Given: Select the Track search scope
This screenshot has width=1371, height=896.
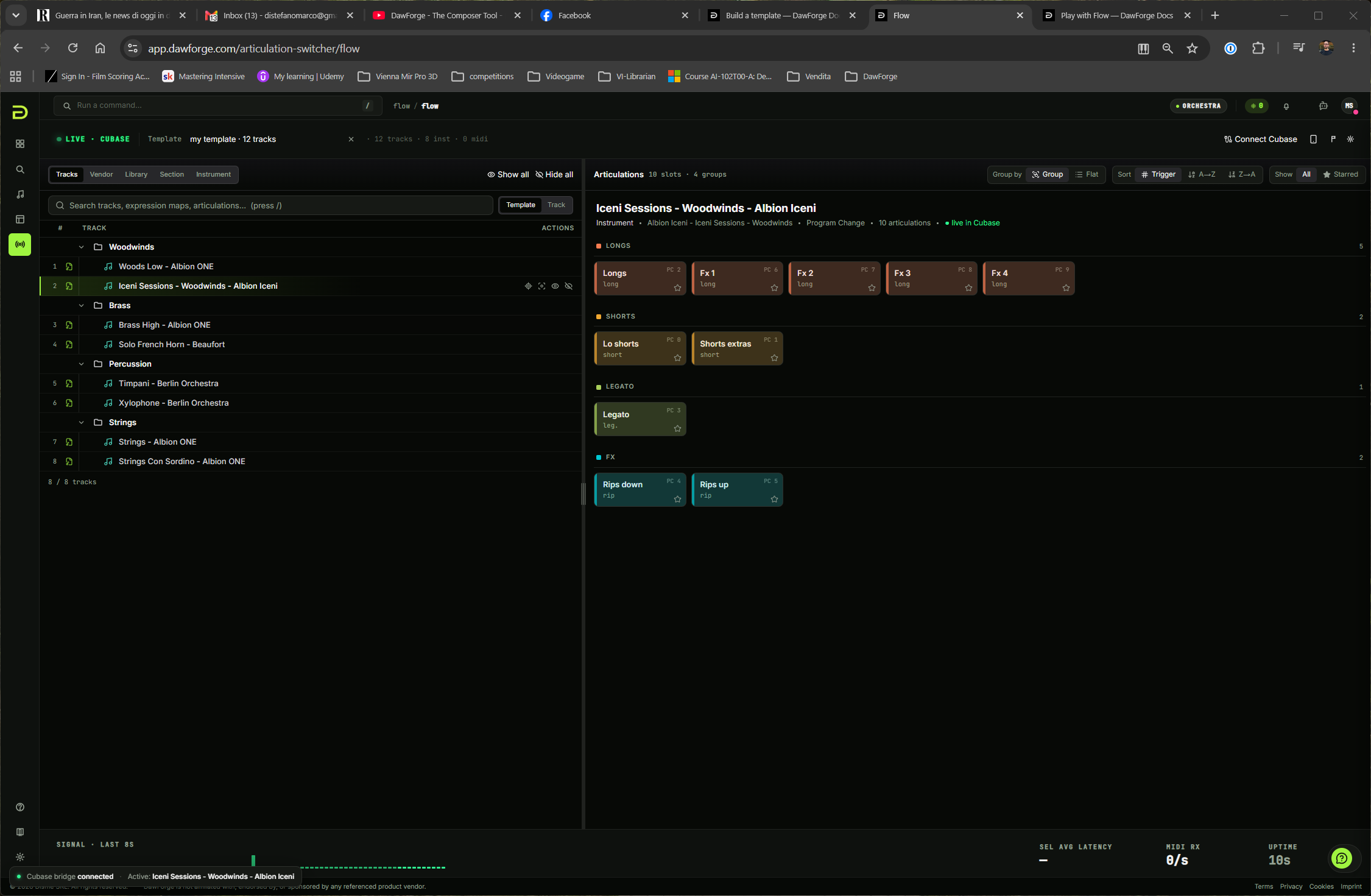Looking at the screenshot, I should tap(556, 205).
